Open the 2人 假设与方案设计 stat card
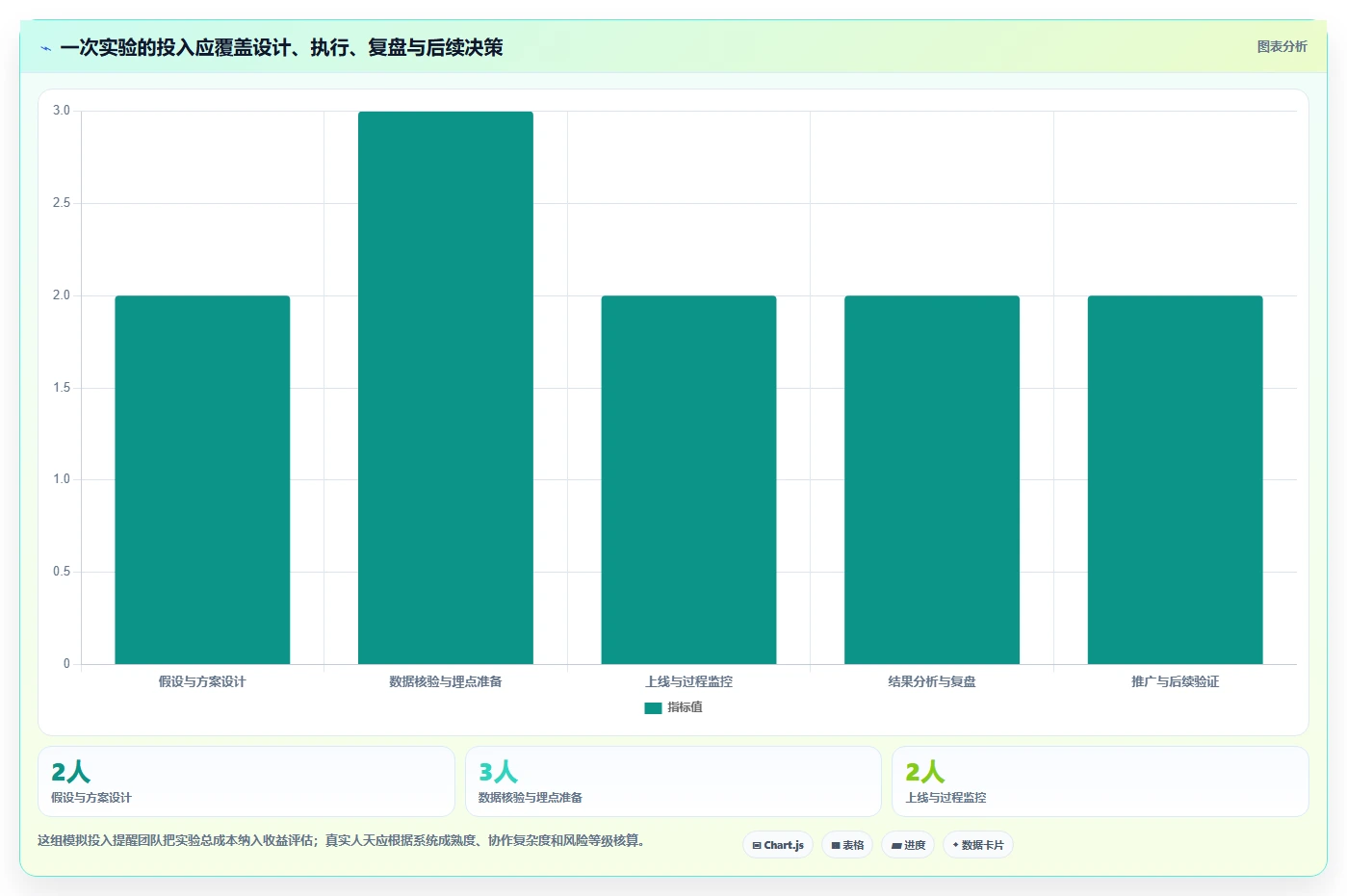This screenshot has height=896, width=1347. tap(246, 781)
